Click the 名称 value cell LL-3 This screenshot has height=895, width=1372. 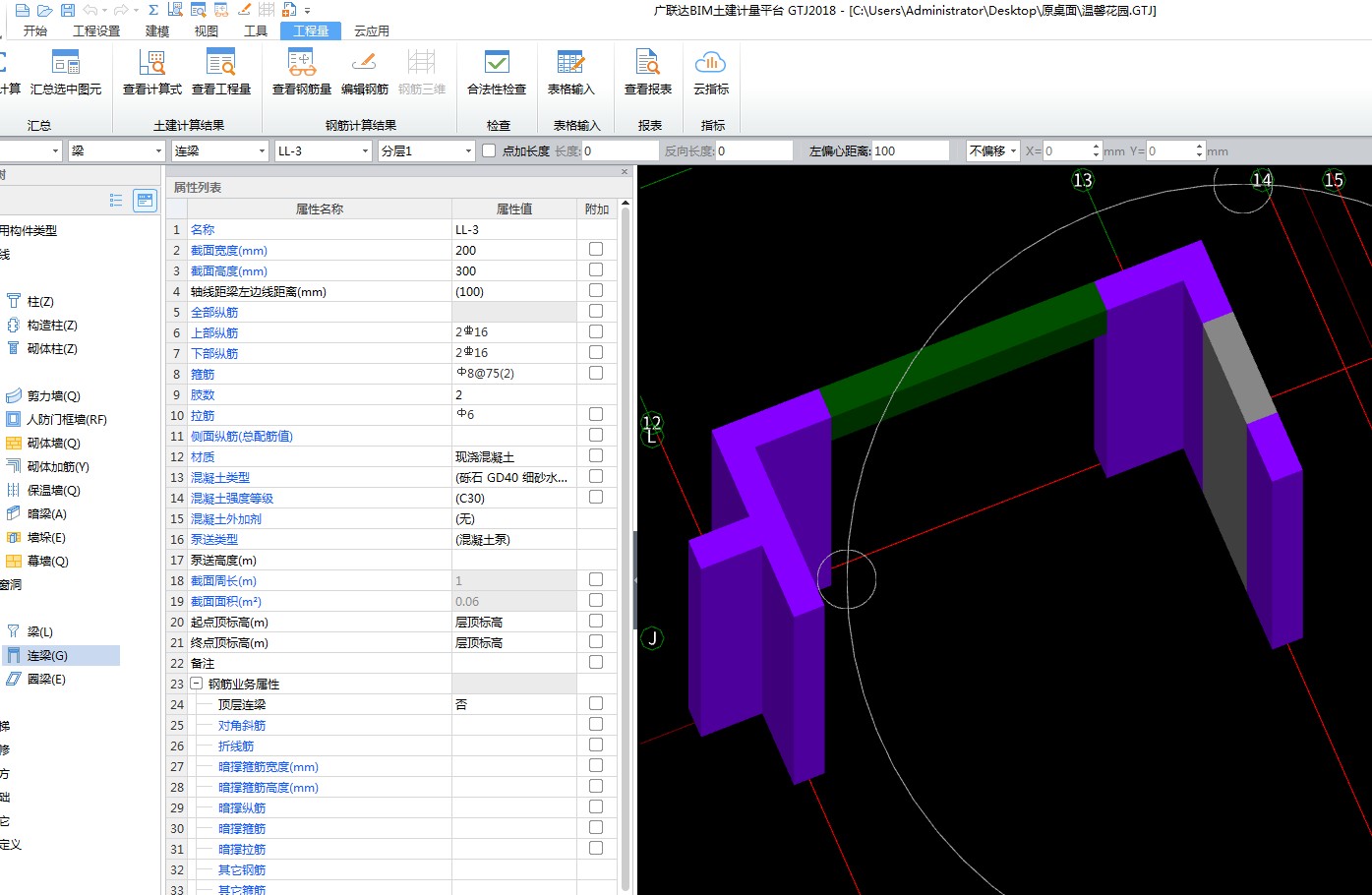(514, 229)
